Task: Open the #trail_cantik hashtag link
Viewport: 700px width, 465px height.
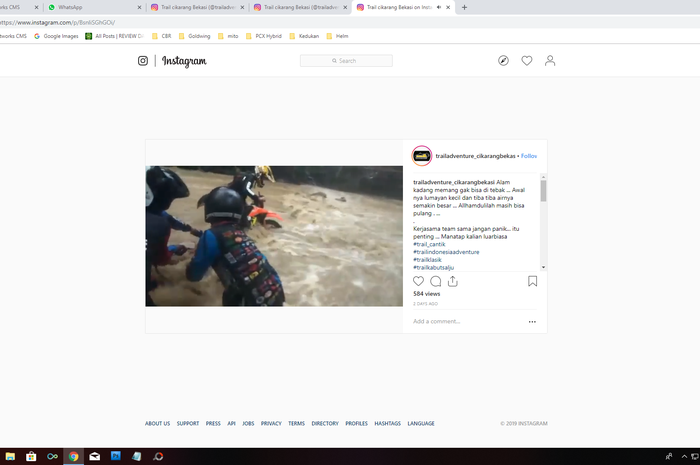Action: point(431,245)
